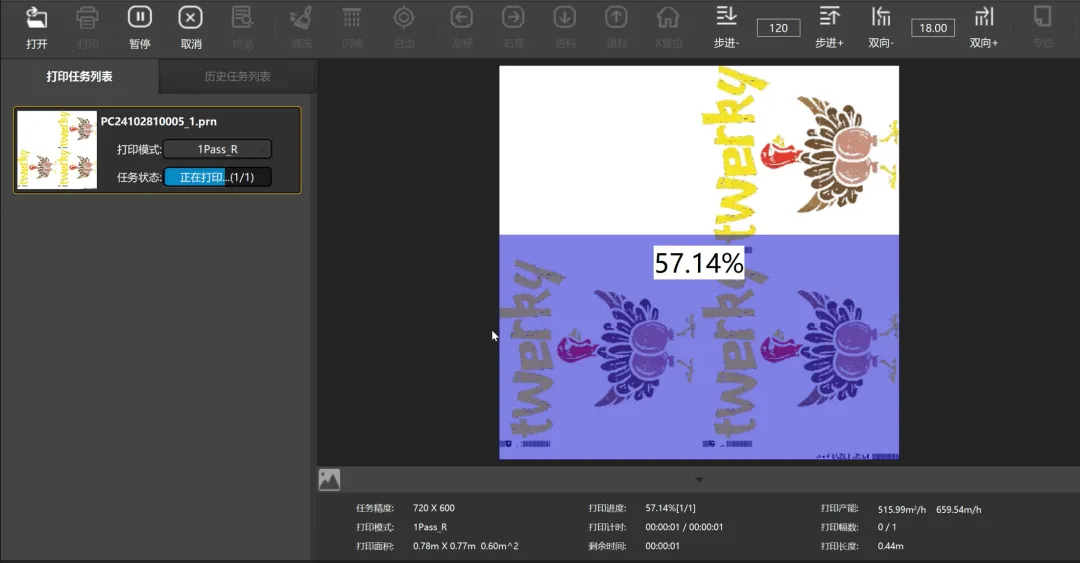Click the 正在打印 task progress bar
This screenshot has height=563, width=1080.
click(x=217, y=177)
